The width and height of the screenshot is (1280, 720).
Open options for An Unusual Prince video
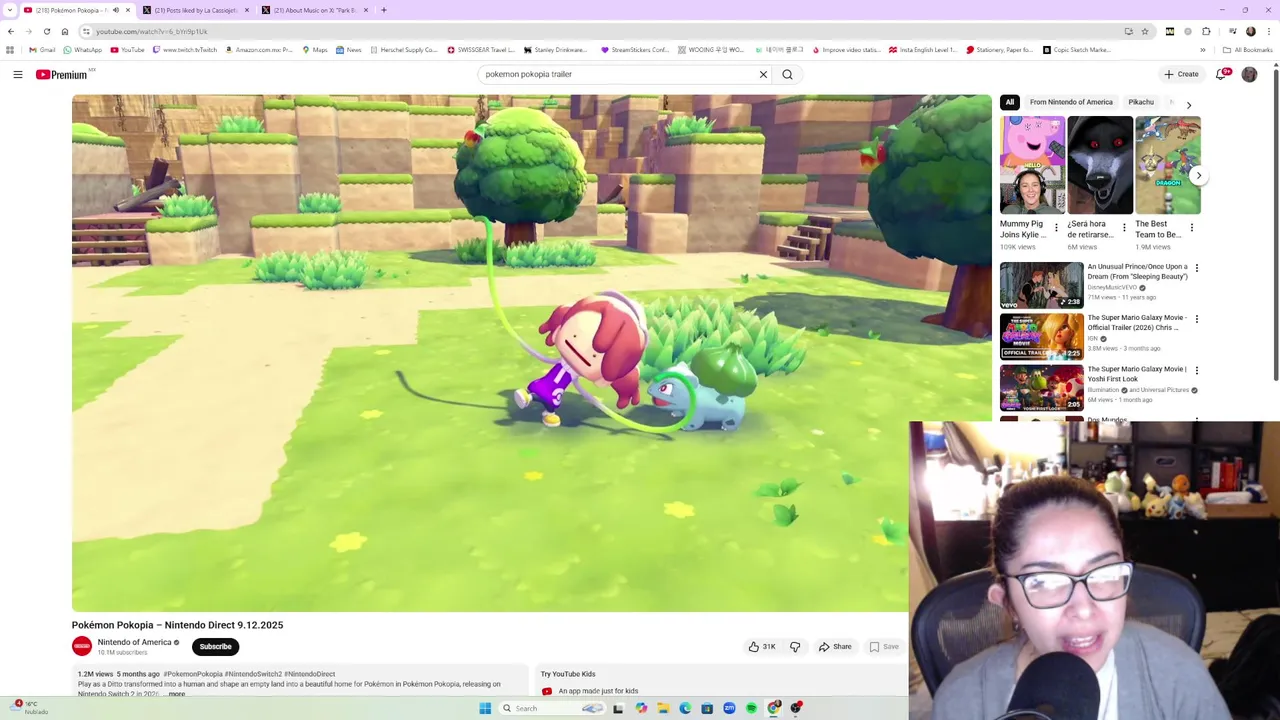click(1196, 268)
